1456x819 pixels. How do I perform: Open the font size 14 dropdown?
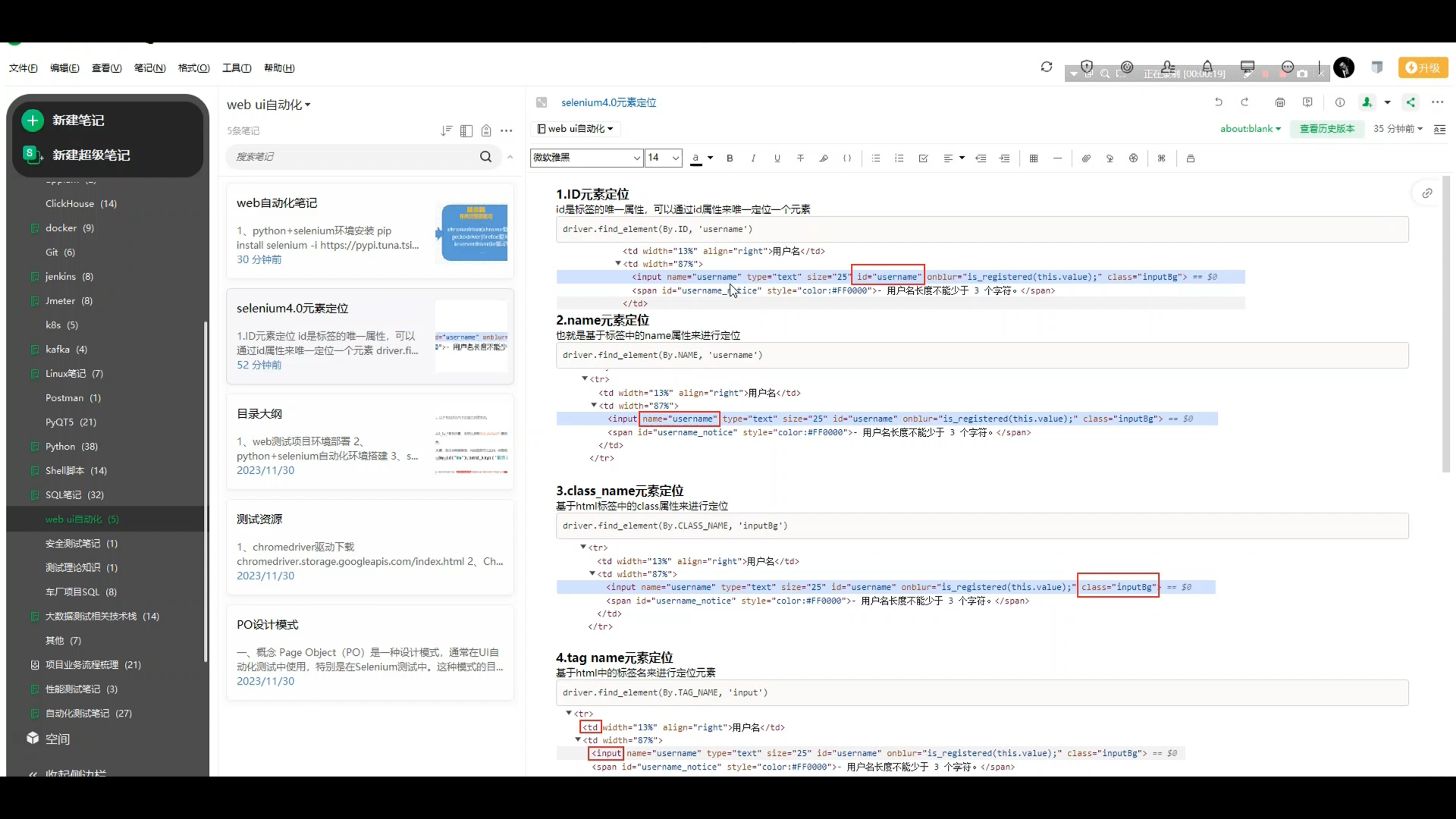point(664,158)
